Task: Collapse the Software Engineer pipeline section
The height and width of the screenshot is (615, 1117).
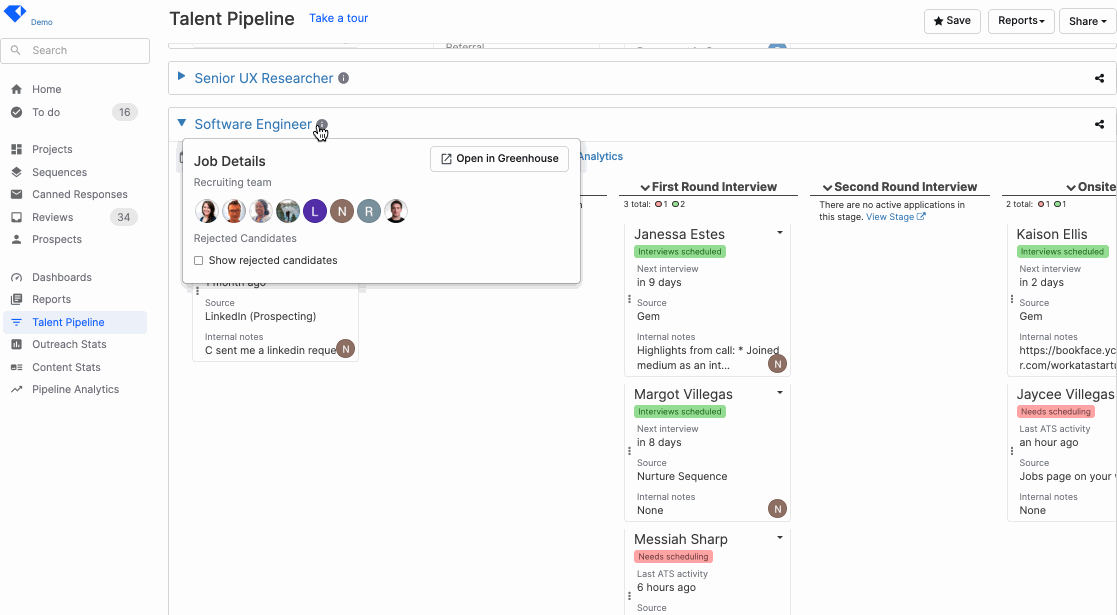Action: (181, 122)
